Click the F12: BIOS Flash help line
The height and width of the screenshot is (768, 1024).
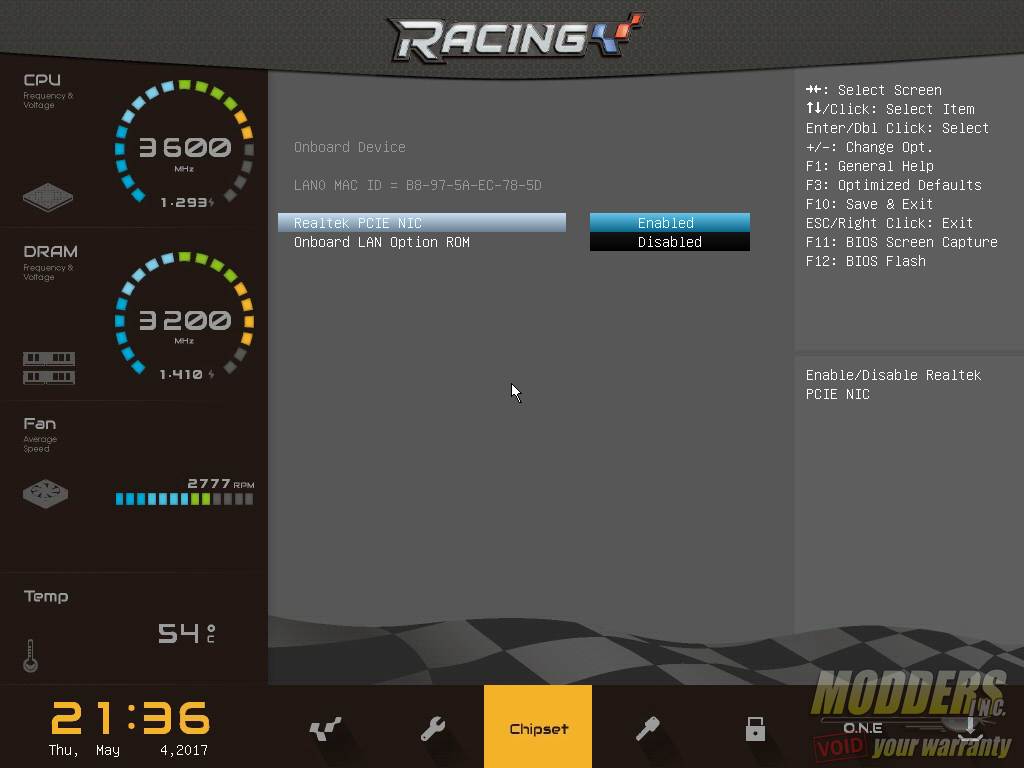click(865, 261)
